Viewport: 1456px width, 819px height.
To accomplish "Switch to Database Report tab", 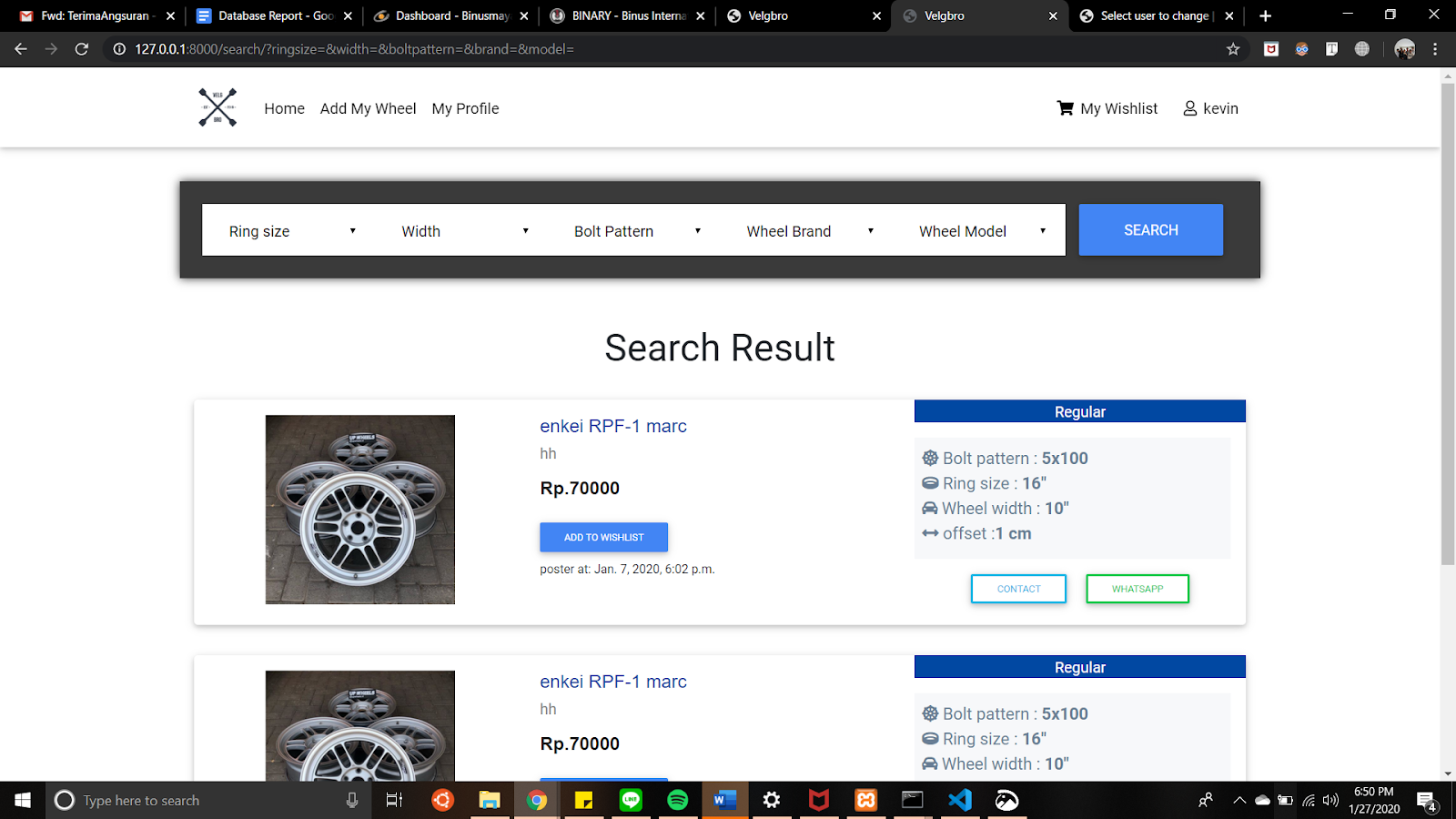I will pyautogui.click(x=274, y=15).
